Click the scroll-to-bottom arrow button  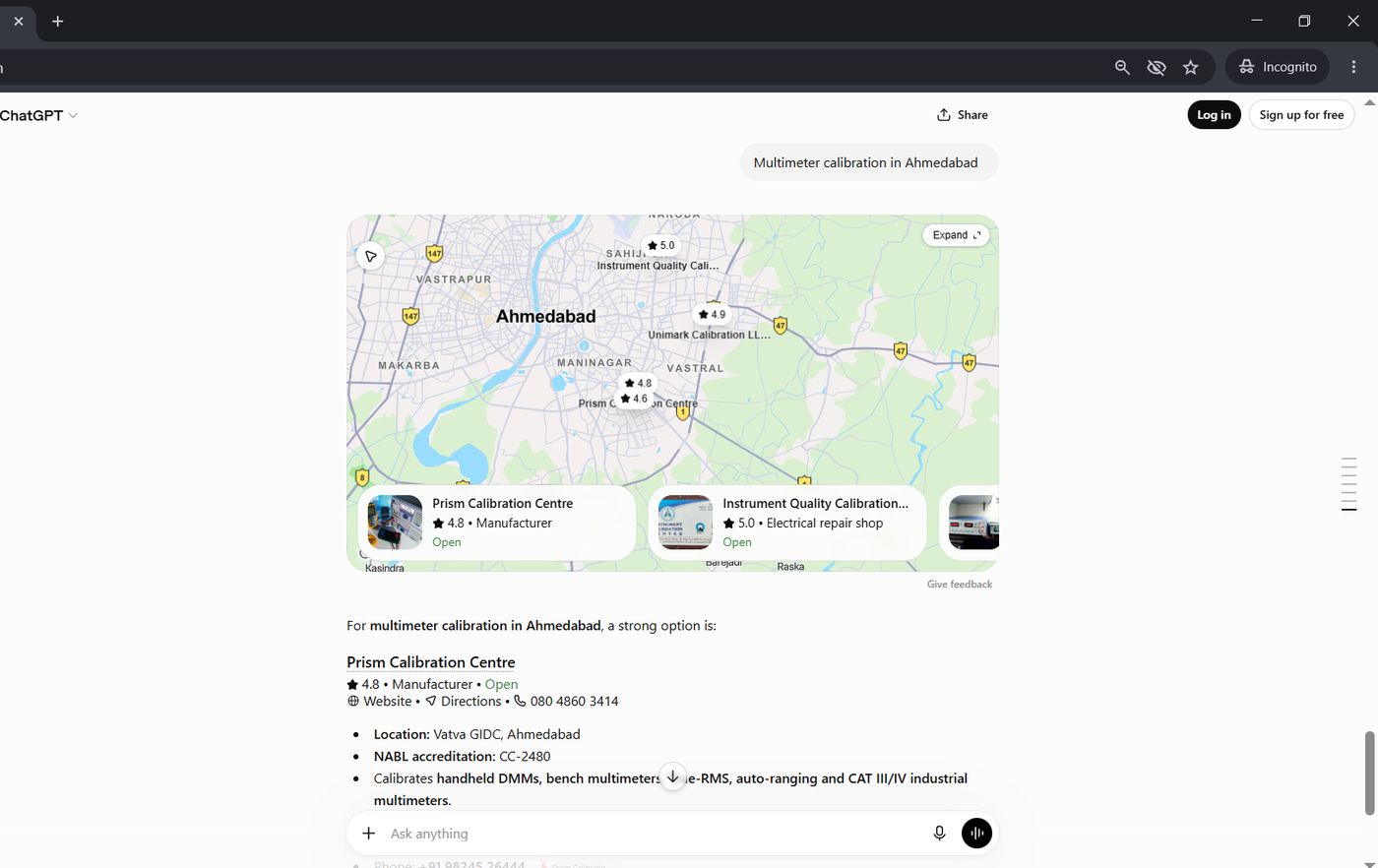point(672,776)
